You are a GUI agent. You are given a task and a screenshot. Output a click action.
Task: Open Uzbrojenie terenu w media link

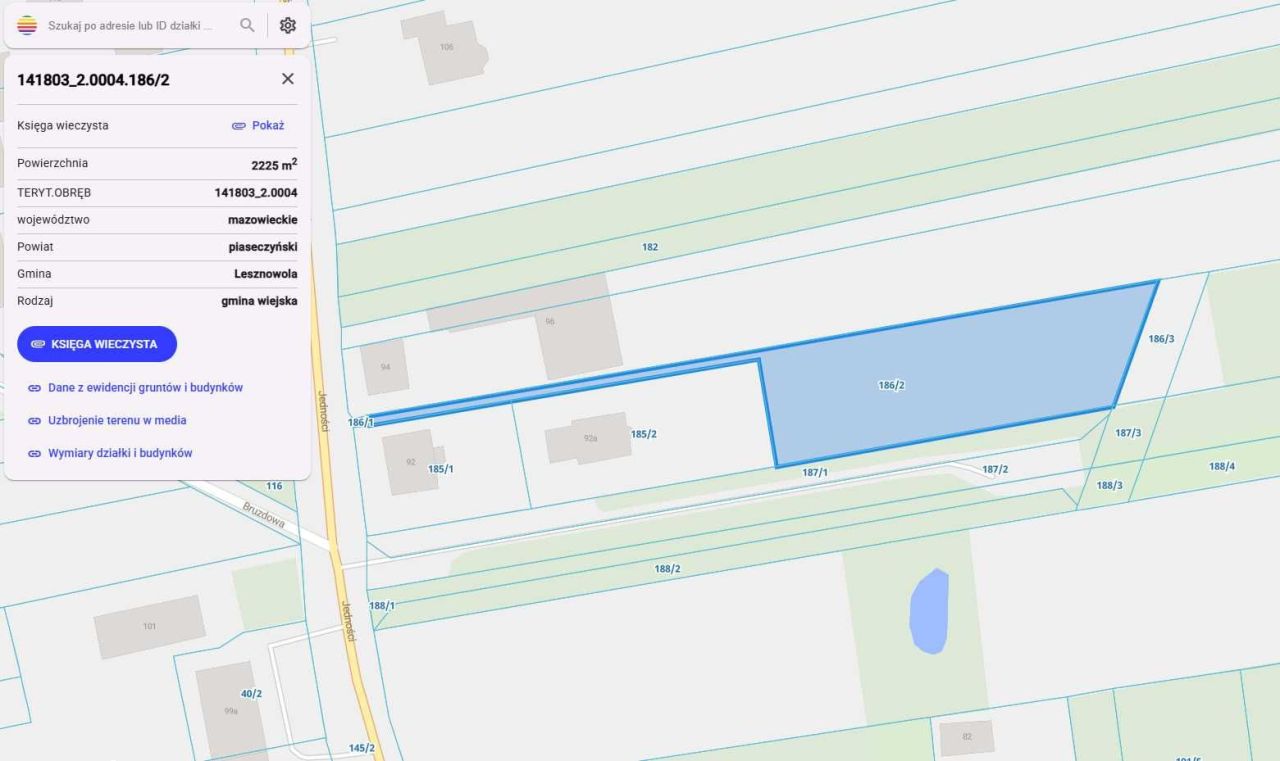(x=117, y=420)
